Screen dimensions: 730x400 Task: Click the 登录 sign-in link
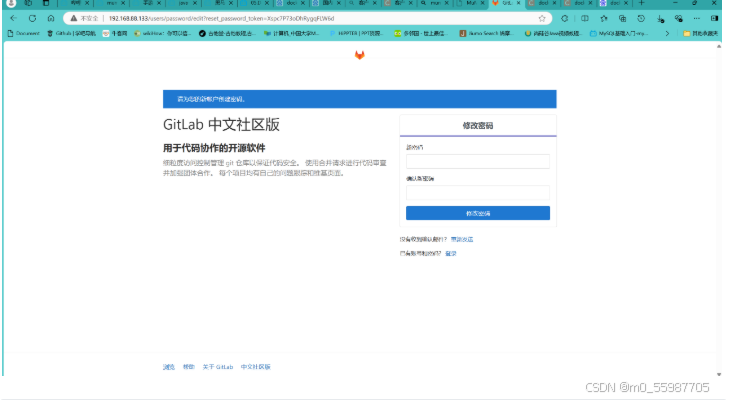(451, 254)
